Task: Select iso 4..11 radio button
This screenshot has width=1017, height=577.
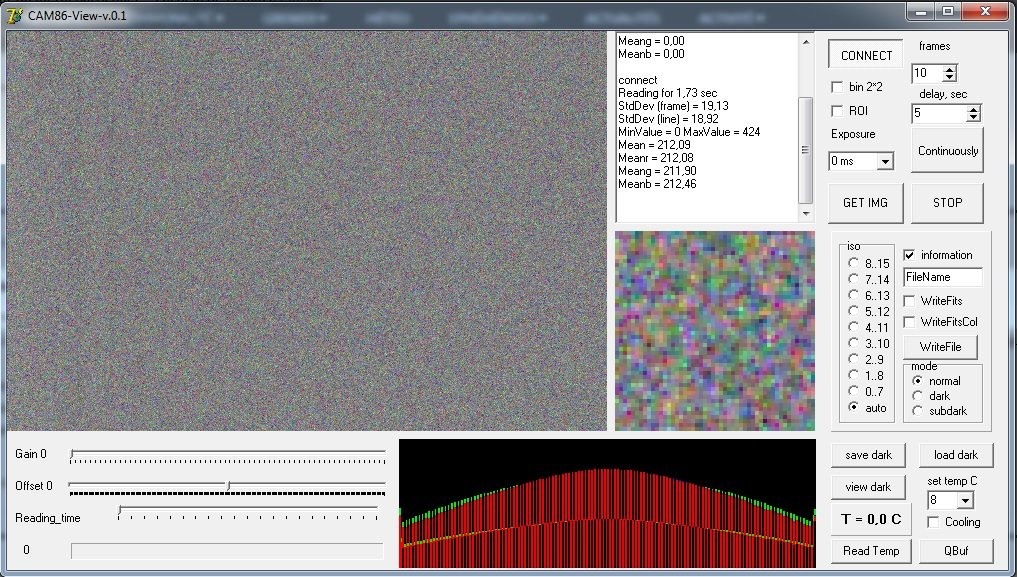Action: (854, 327)
